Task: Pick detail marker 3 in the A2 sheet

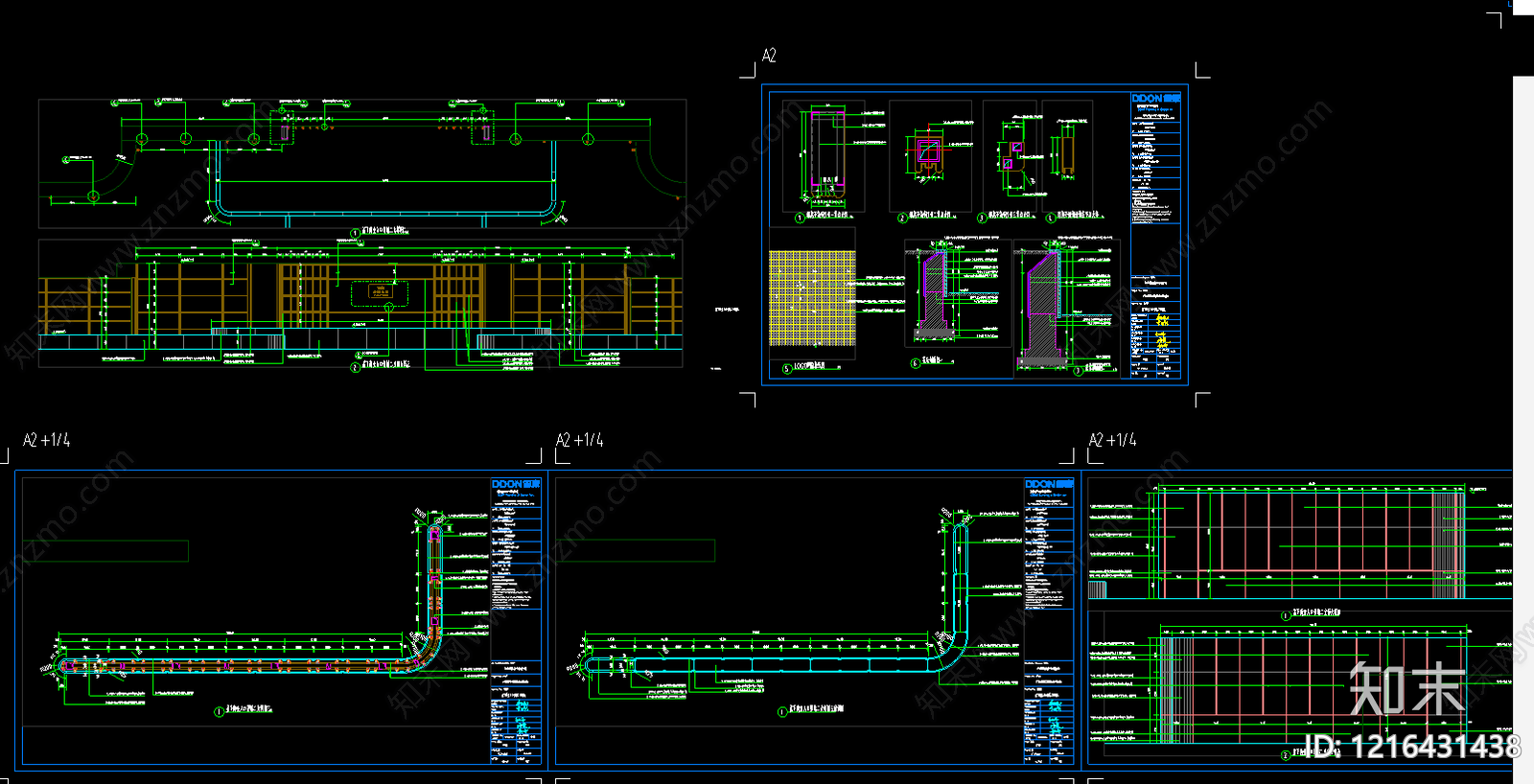Action: click(x=982, y=218)
